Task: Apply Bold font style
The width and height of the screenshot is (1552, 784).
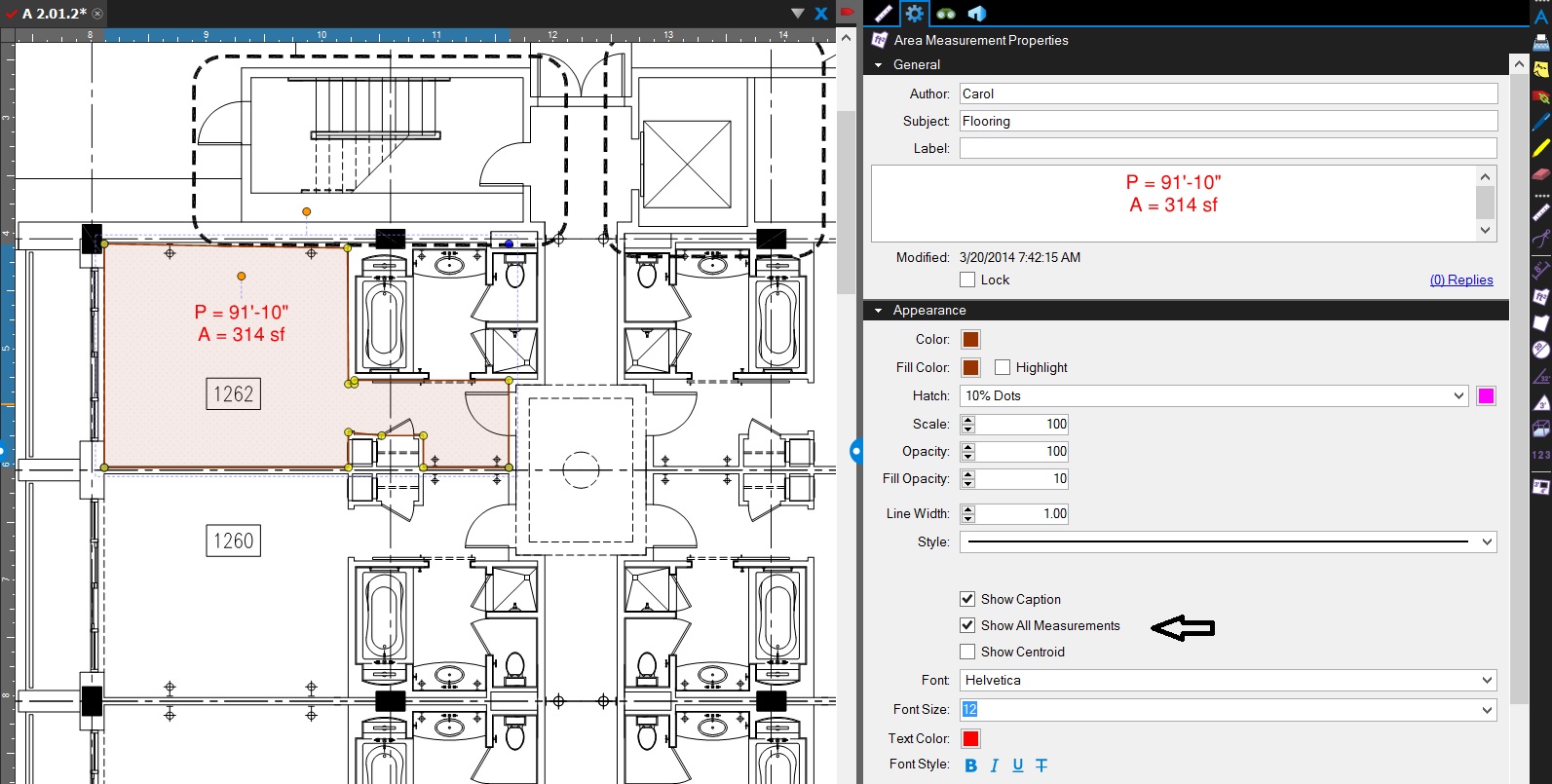Action: pos(970,765)
